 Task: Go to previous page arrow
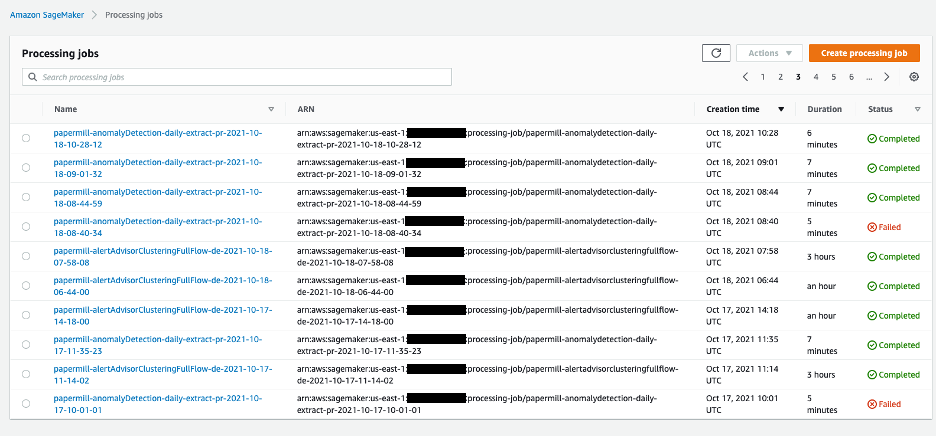coord(745,76)
